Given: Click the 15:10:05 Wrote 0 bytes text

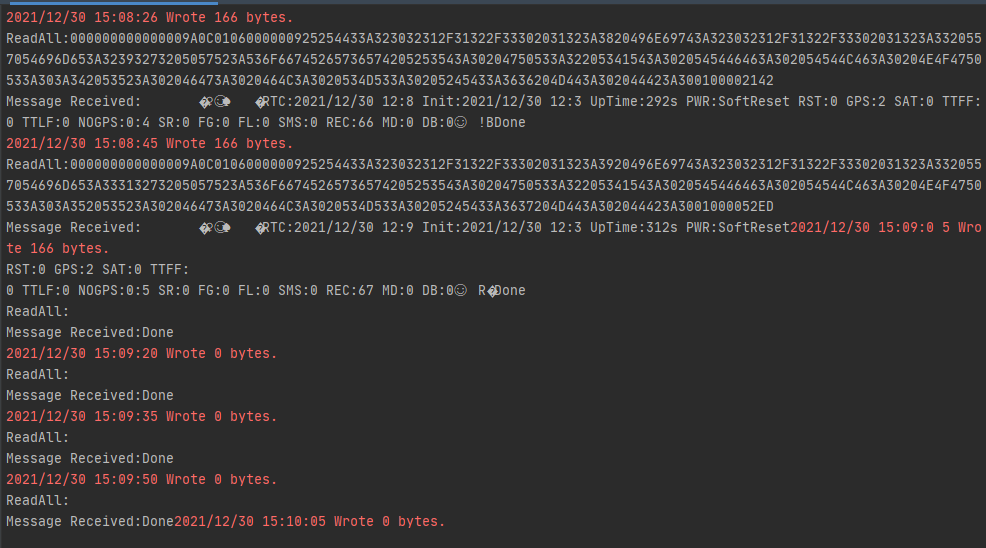Looking at the screenshot, I should pyautogui.click(x=310, y=521).
